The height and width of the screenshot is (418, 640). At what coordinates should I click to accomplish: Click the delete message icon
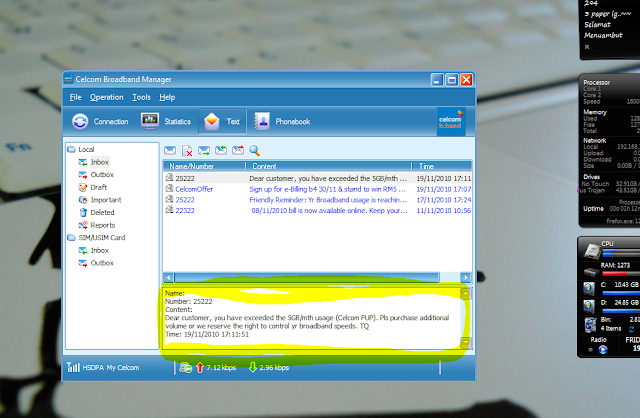coord(187,151)
